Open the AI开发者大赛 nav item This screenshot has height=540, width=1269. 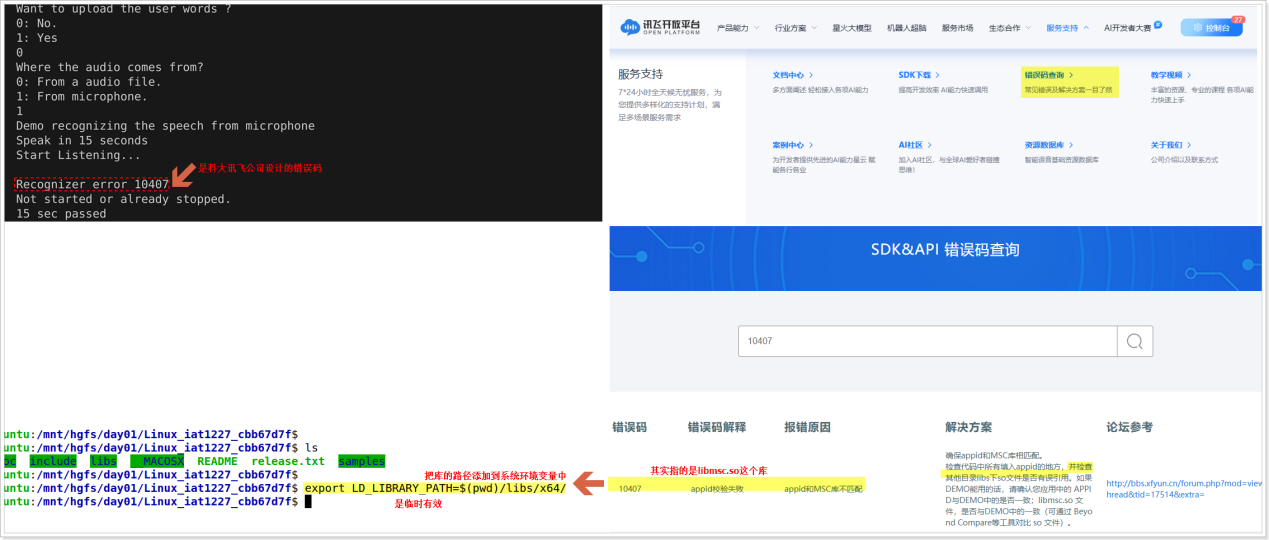pos(1127,28)
